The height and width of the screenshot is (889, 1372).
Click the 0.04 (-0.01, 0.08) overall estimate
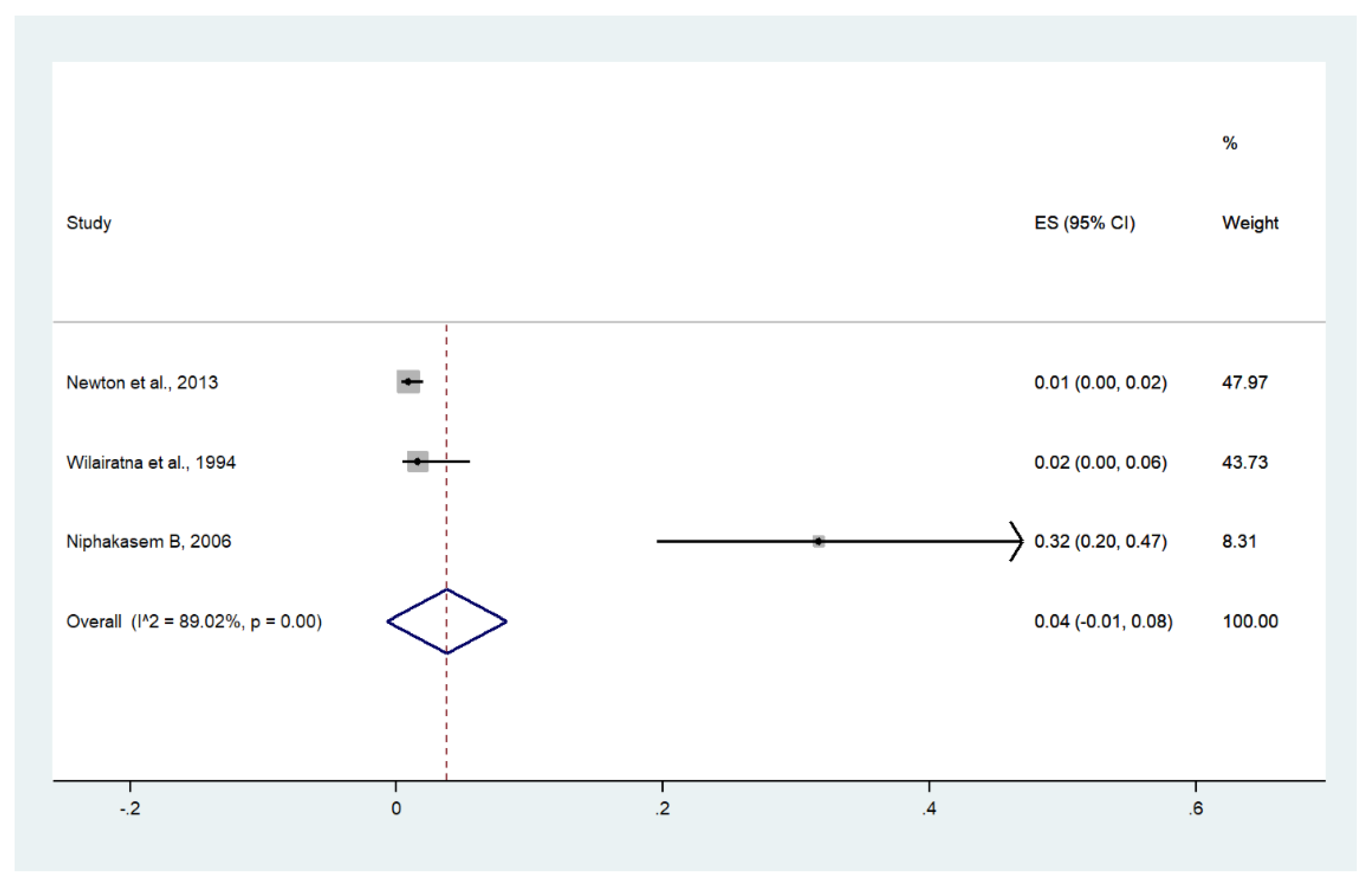point(1103,622)
